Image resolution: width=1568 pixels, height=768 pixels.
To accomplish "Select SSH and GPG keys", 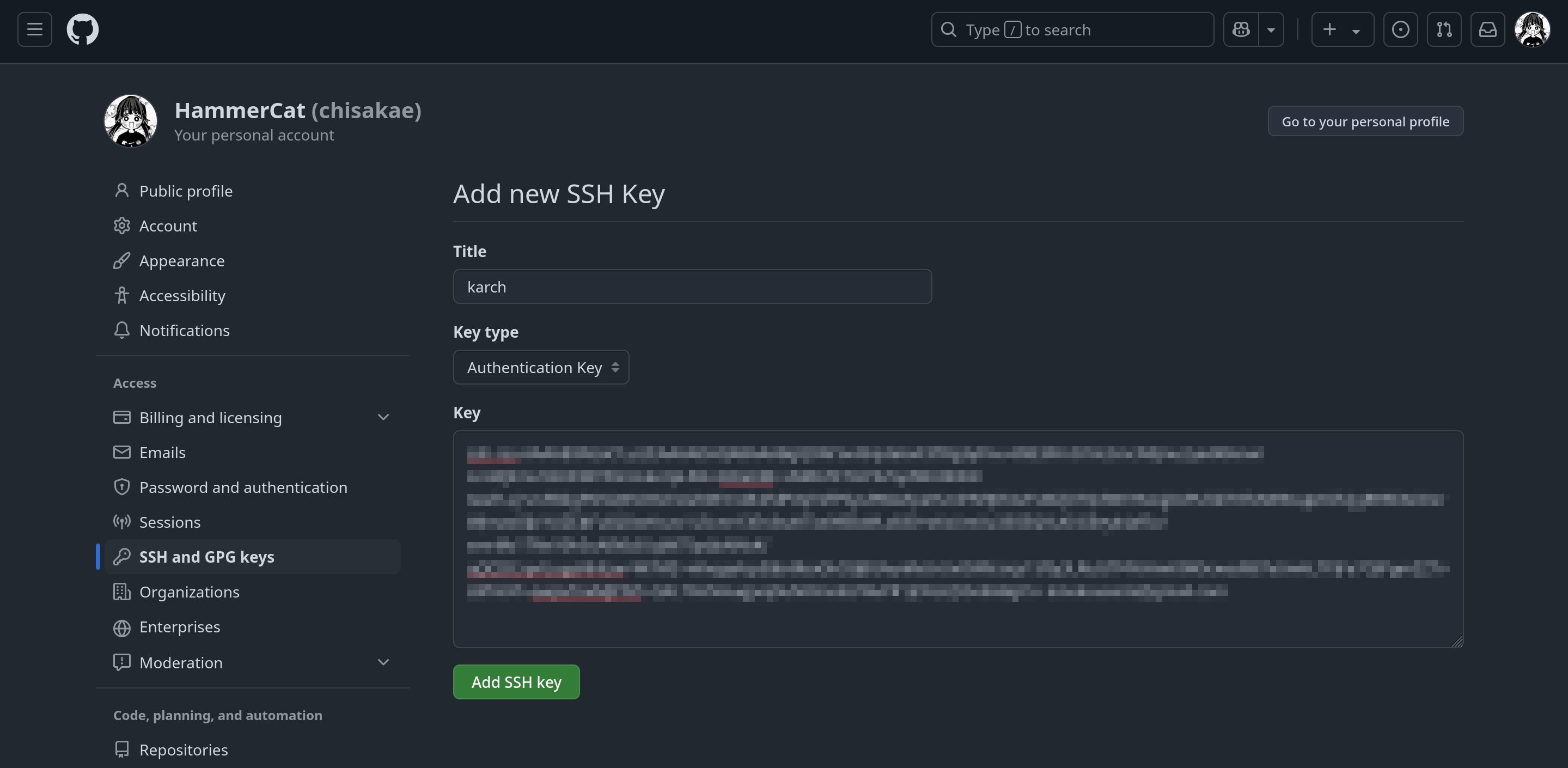I will pyautogui.click(x=253, y=557).
